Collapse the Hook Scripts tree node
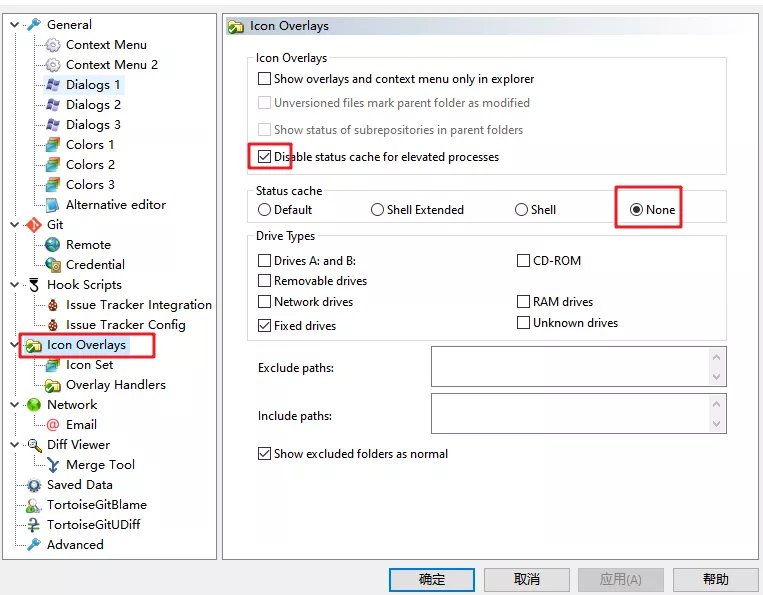Screen dimensions: 763x595 click(15, 285)
